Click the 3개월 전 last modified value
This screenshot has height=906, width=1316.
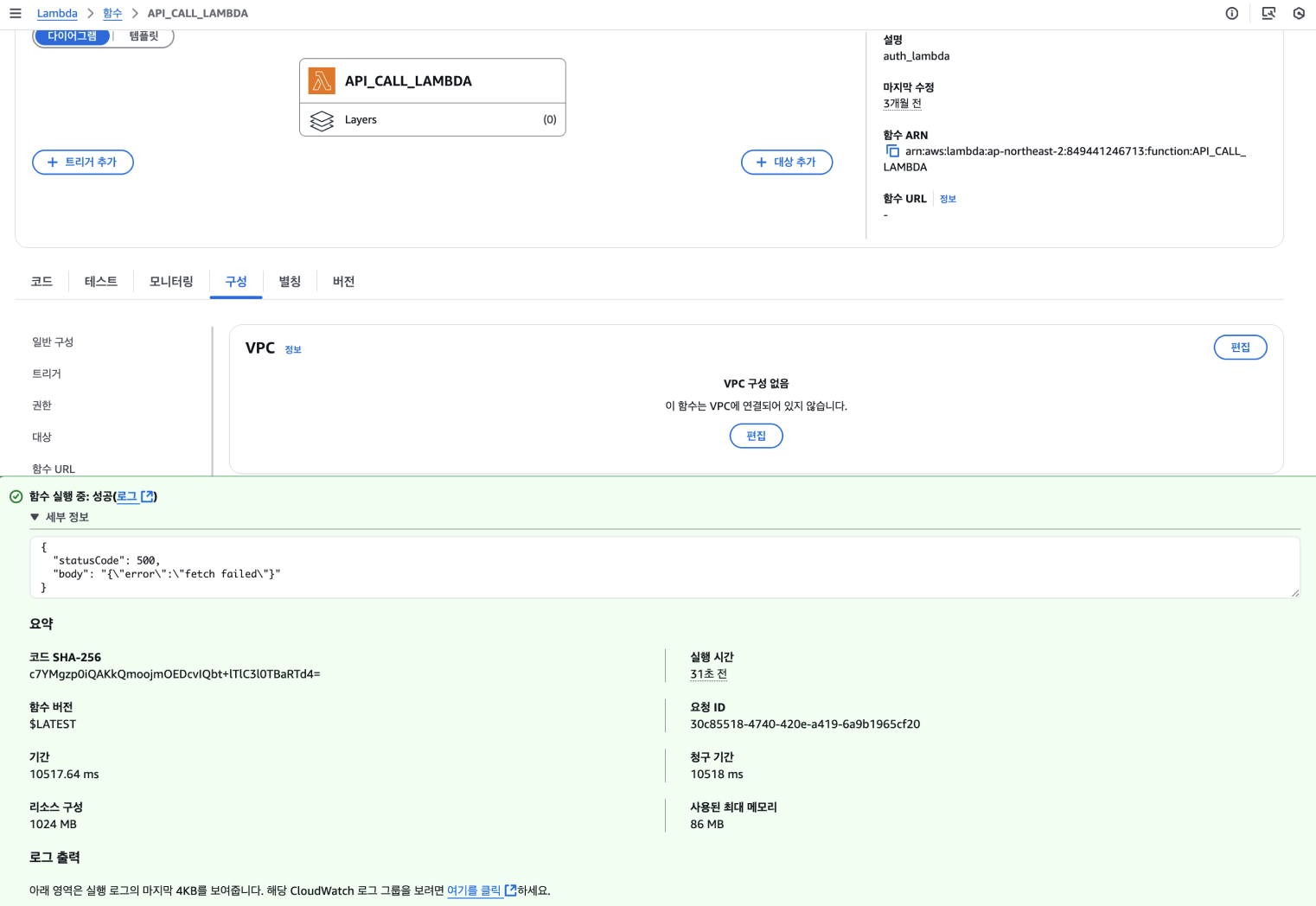click(902, 104)
